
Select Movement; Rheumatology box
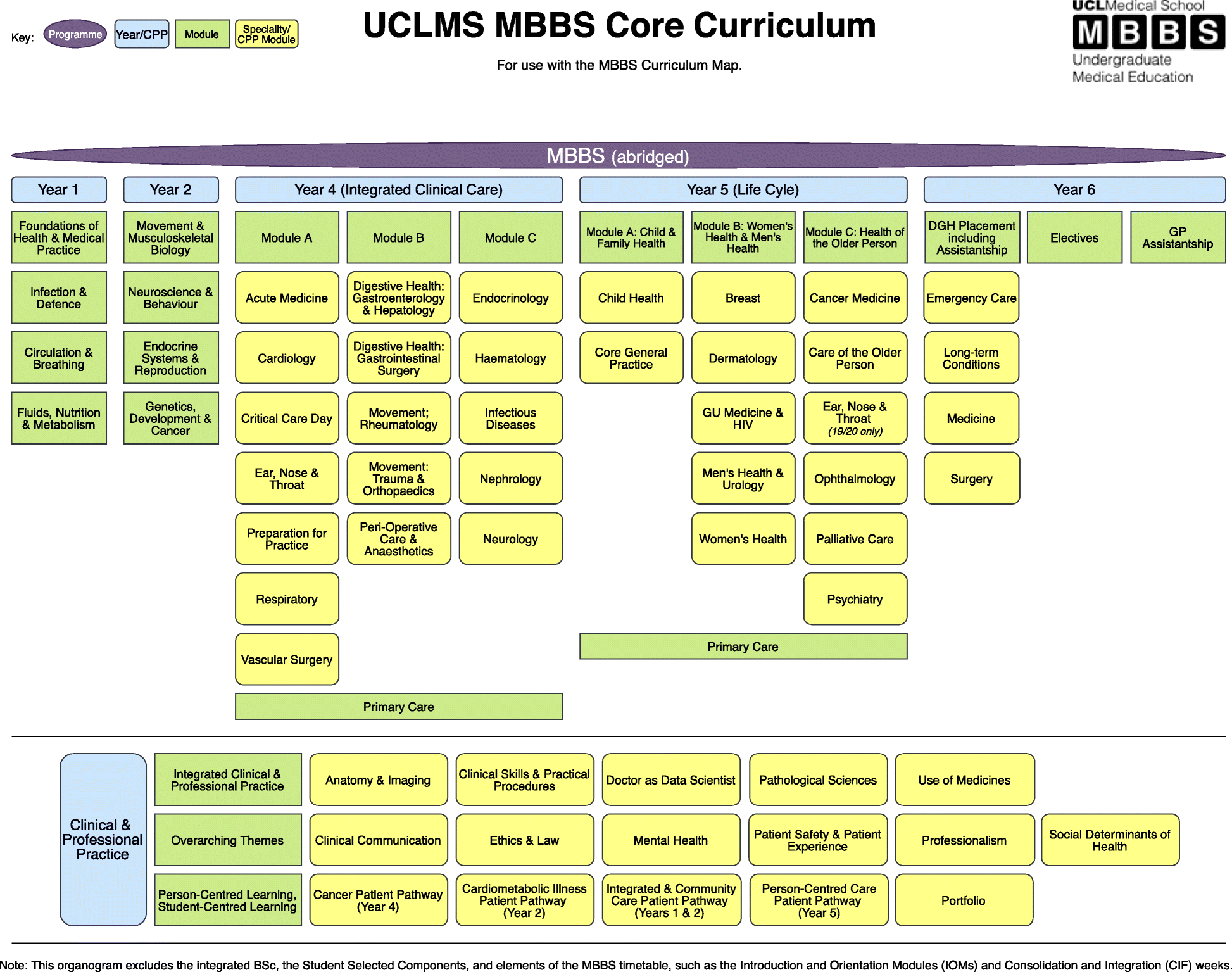pyautogui.click(x=399, y=418)
